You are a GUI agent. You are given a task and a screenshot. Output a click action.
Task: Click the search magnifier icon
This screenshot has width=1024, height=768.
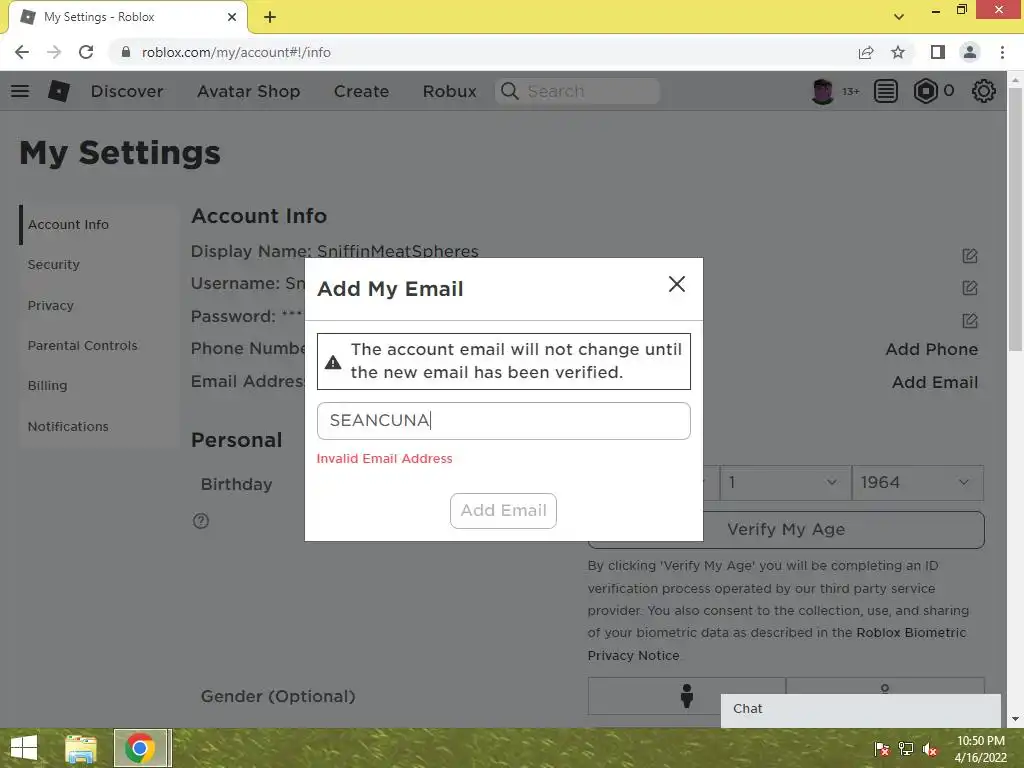[x=509, y=91]
